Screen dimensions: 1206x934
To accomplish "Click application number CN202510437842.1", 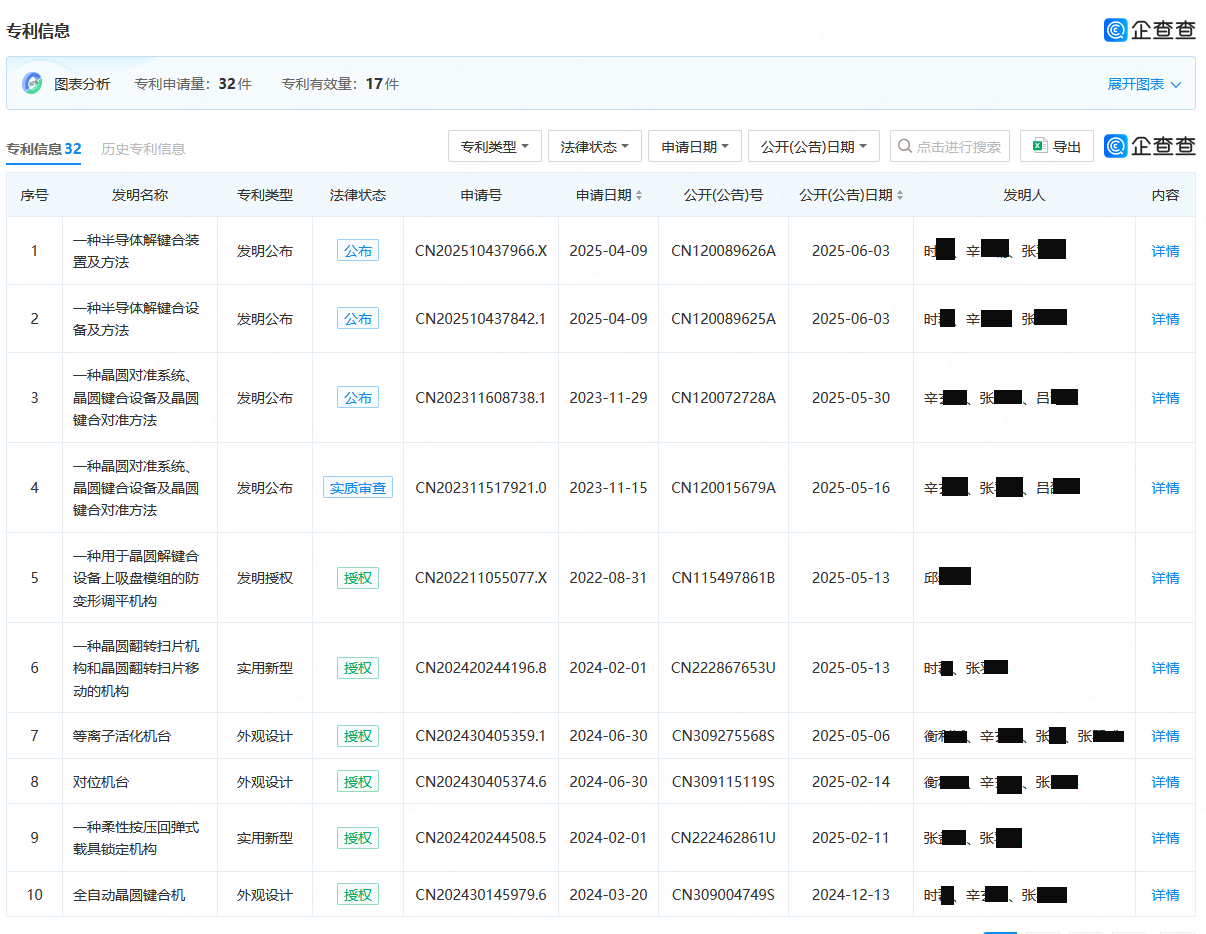I will (481, 319).
